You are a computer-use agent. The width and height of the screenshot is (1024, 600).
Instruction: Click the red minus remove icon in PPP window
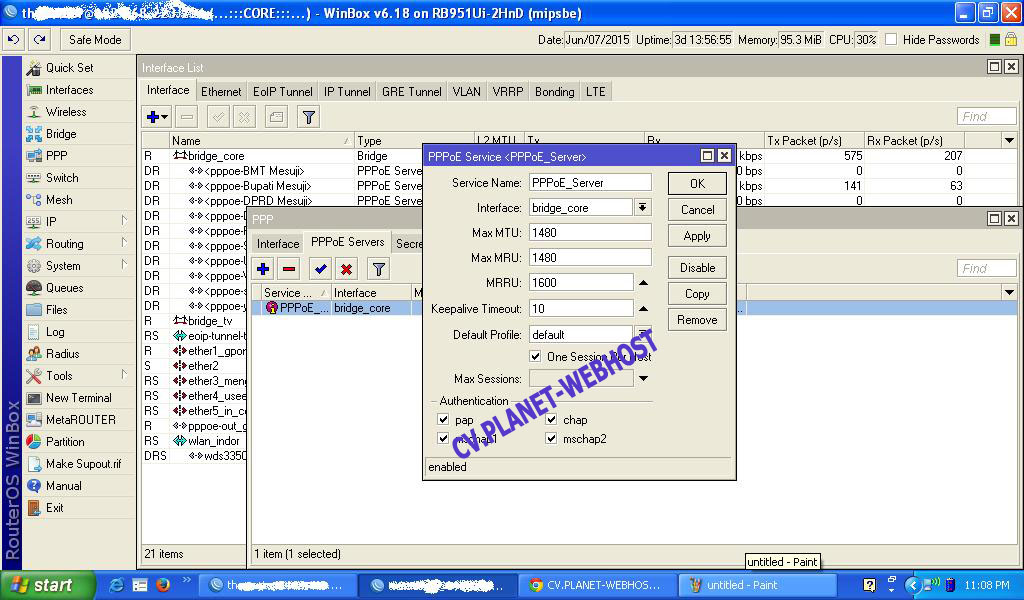[289, 268]
